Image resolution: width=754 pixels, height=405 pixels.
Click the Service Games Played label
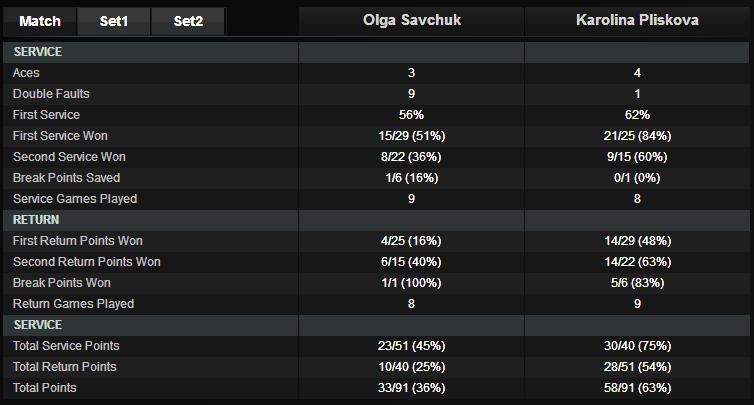point(75,199)
